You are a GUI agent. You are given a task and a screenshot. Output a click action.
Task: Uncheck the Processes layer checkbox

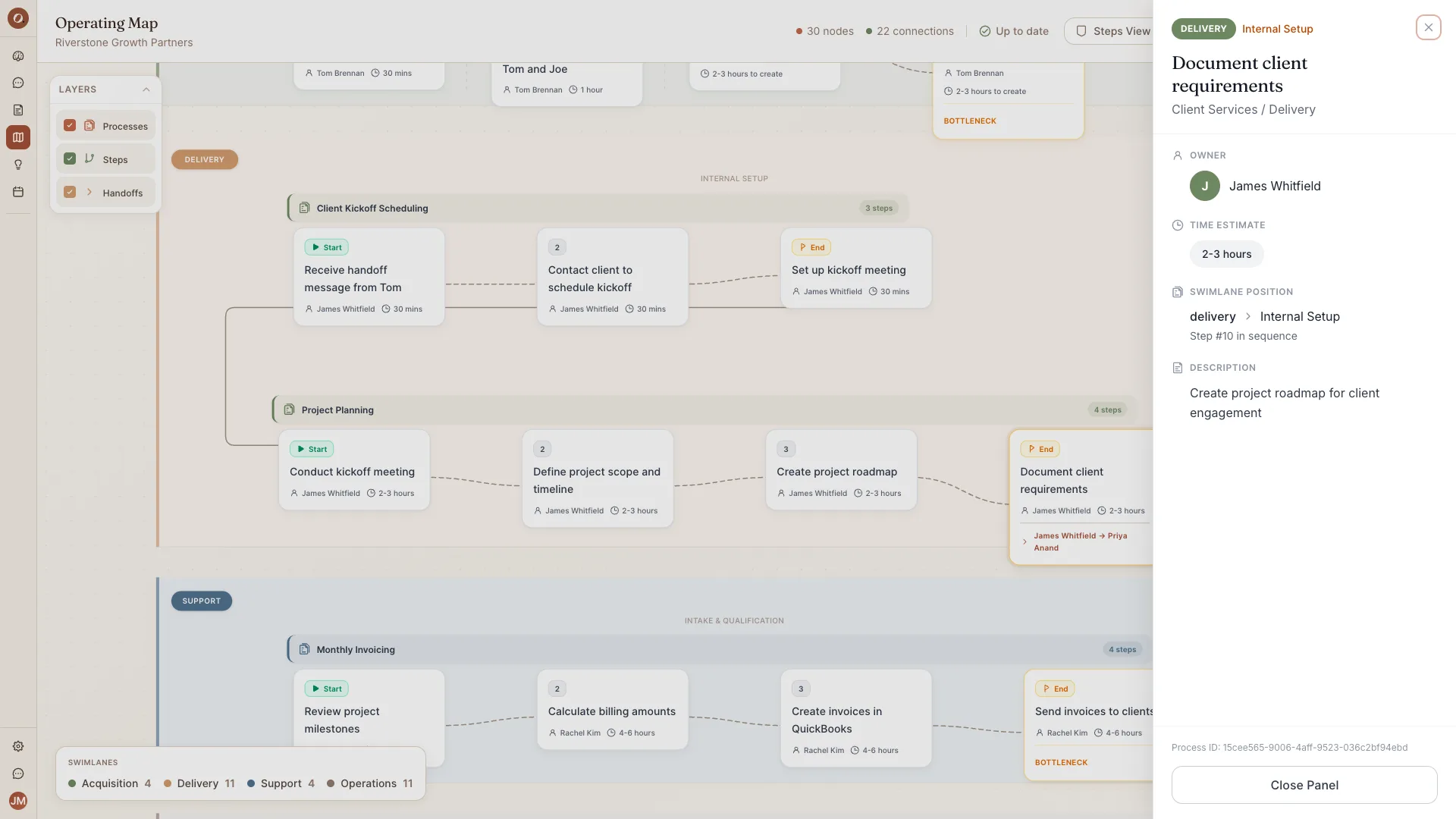(70, 125)
